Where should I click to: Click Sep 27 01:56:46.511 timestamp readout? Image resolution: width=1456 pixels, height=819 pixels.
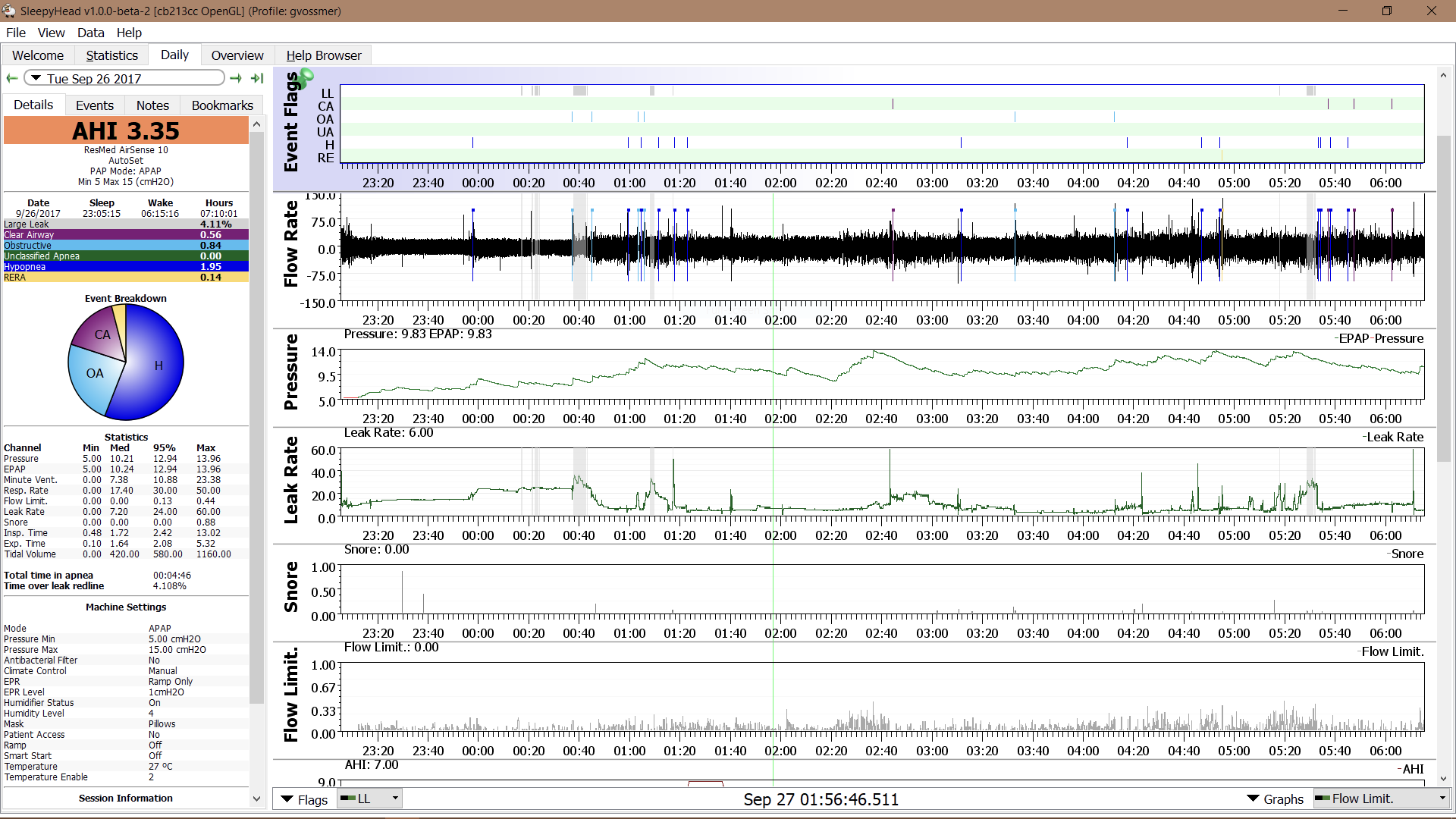(x=821, y=799)
